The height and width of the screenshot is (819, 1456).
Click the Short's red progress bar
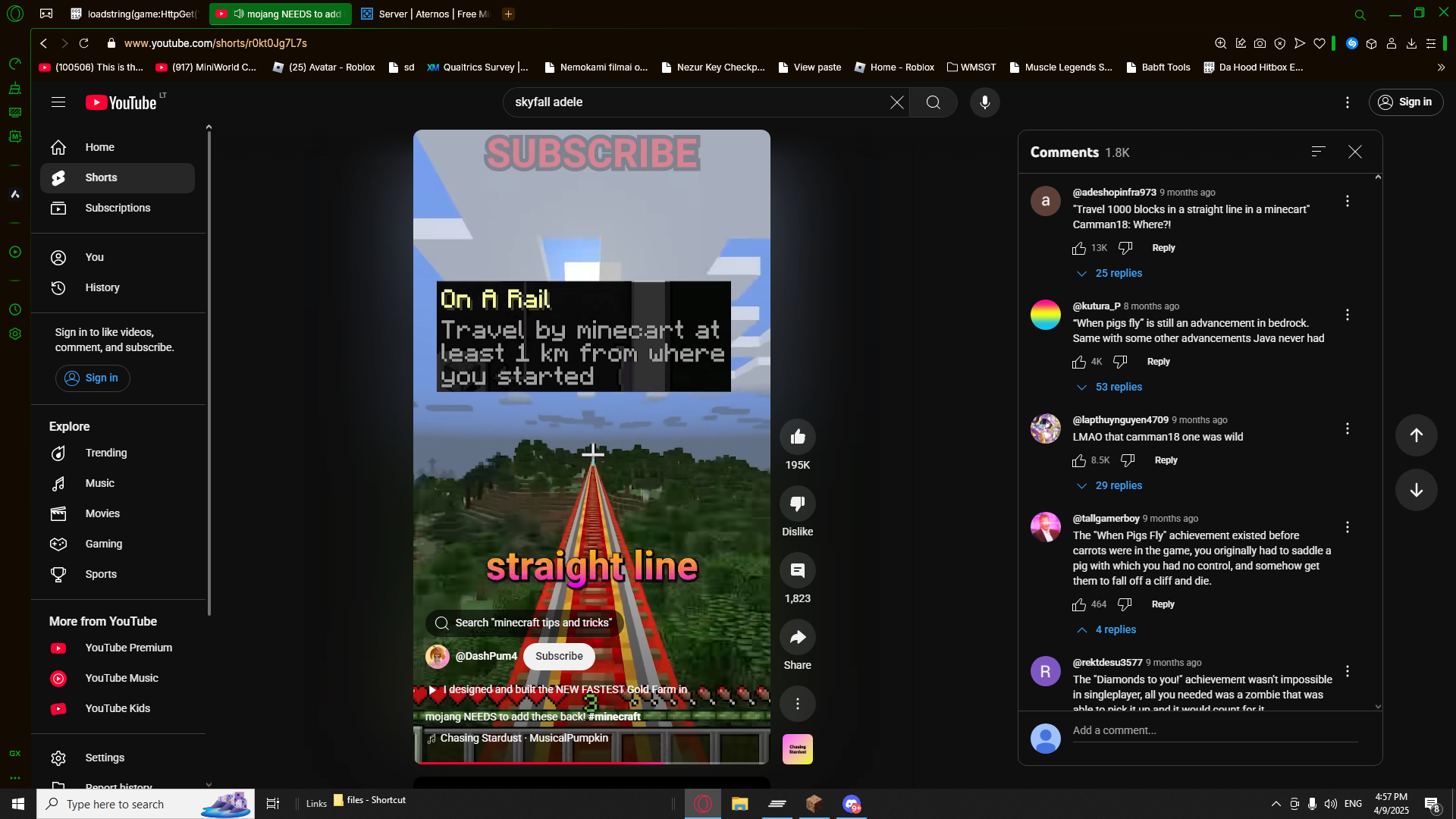(591, 762)
